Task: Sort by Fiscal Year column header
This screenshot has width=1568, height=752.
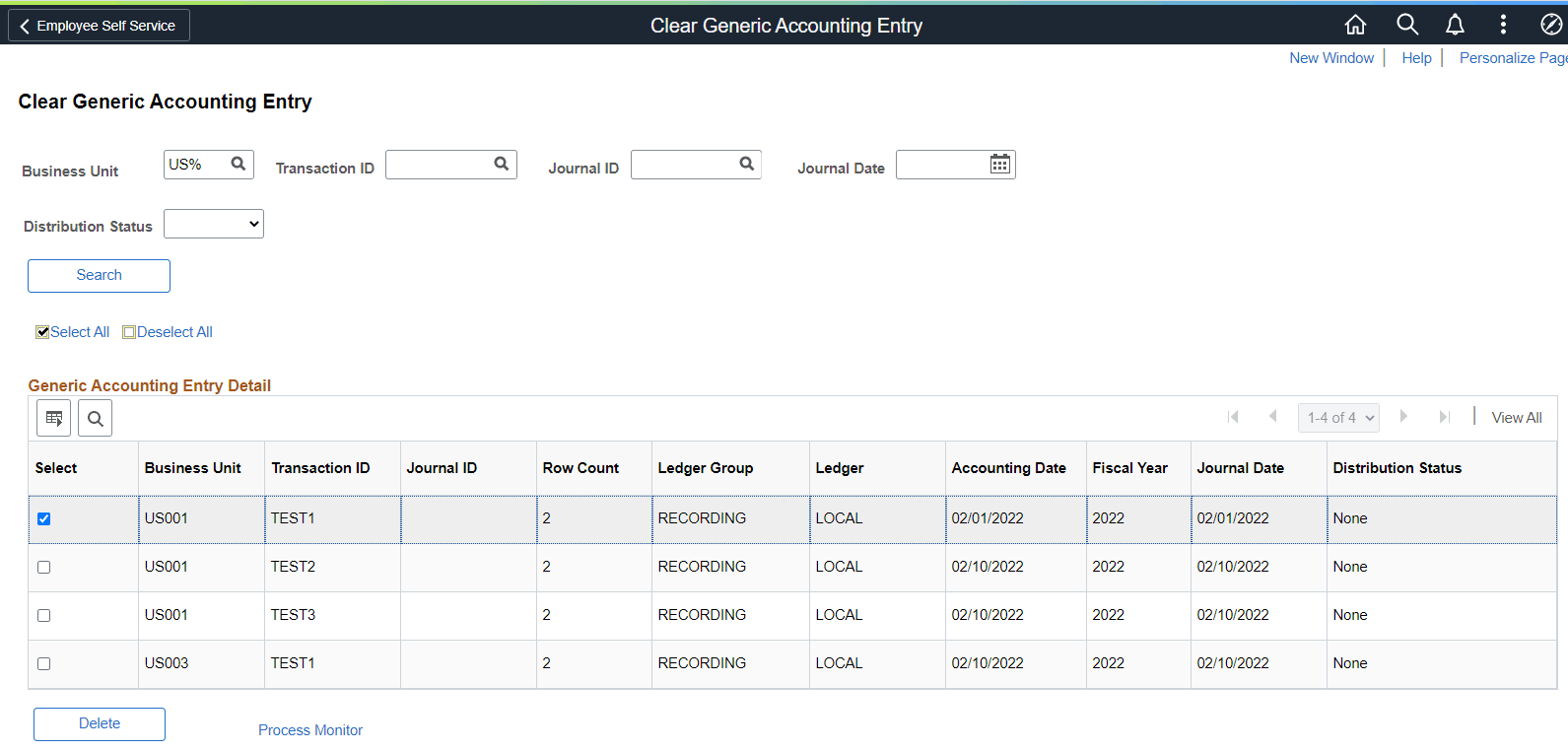Action: (1129, 468)
